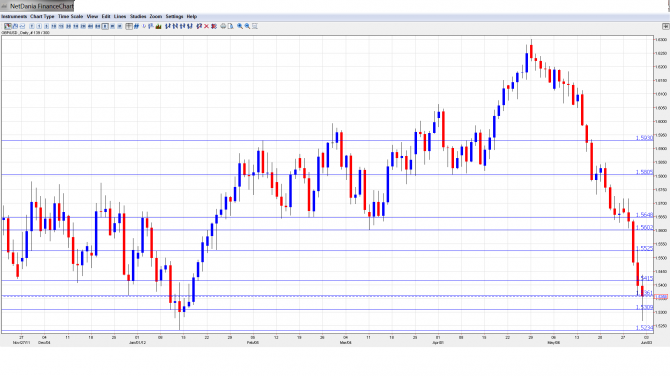Click the 1.5415 horizontal line label
The width and height of the screenshot is (670, 376).
[645, 278]
